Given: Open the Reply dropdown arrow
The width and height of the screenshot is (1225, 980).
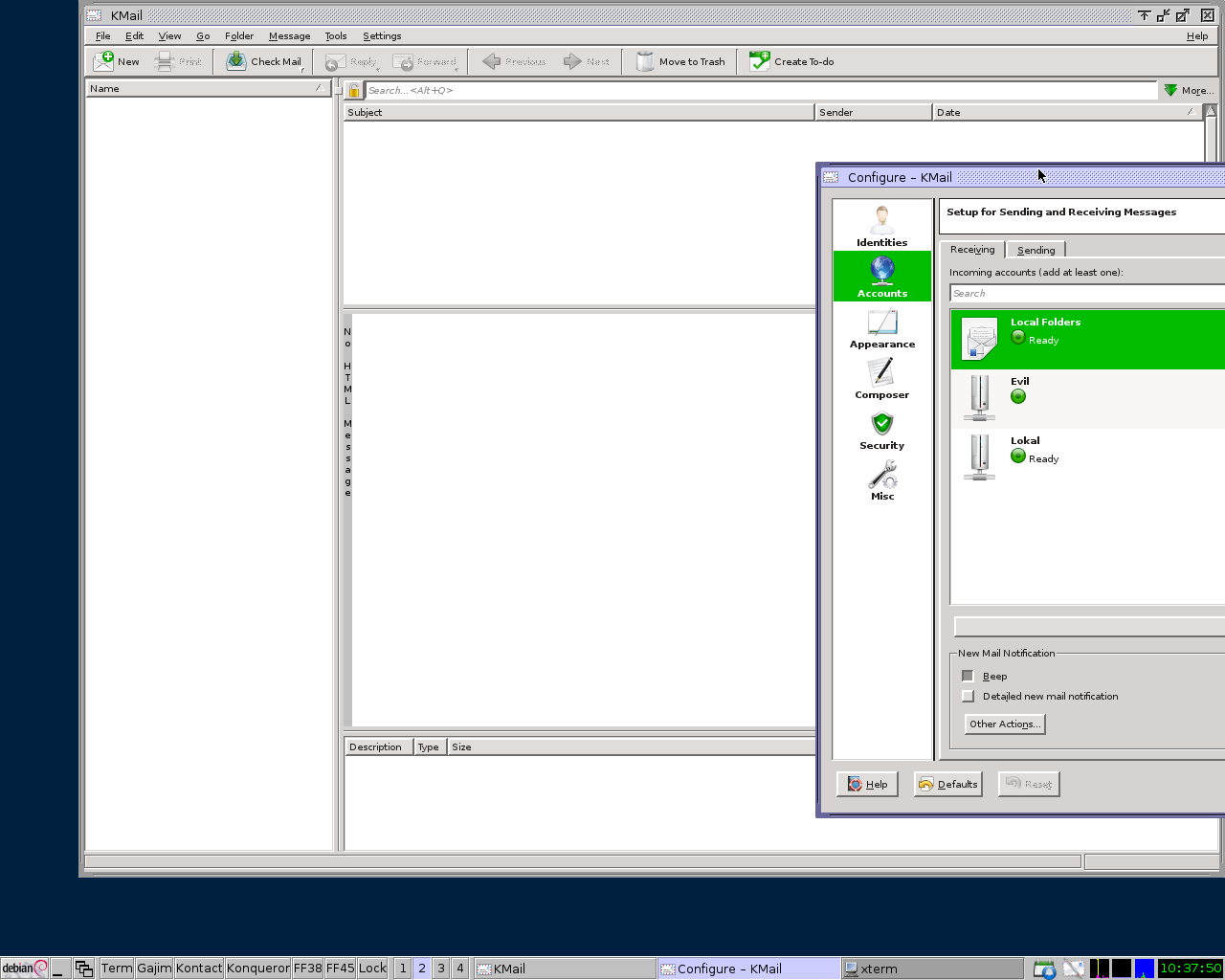Looking at the screenshot, I should click(x=378, y=70).
